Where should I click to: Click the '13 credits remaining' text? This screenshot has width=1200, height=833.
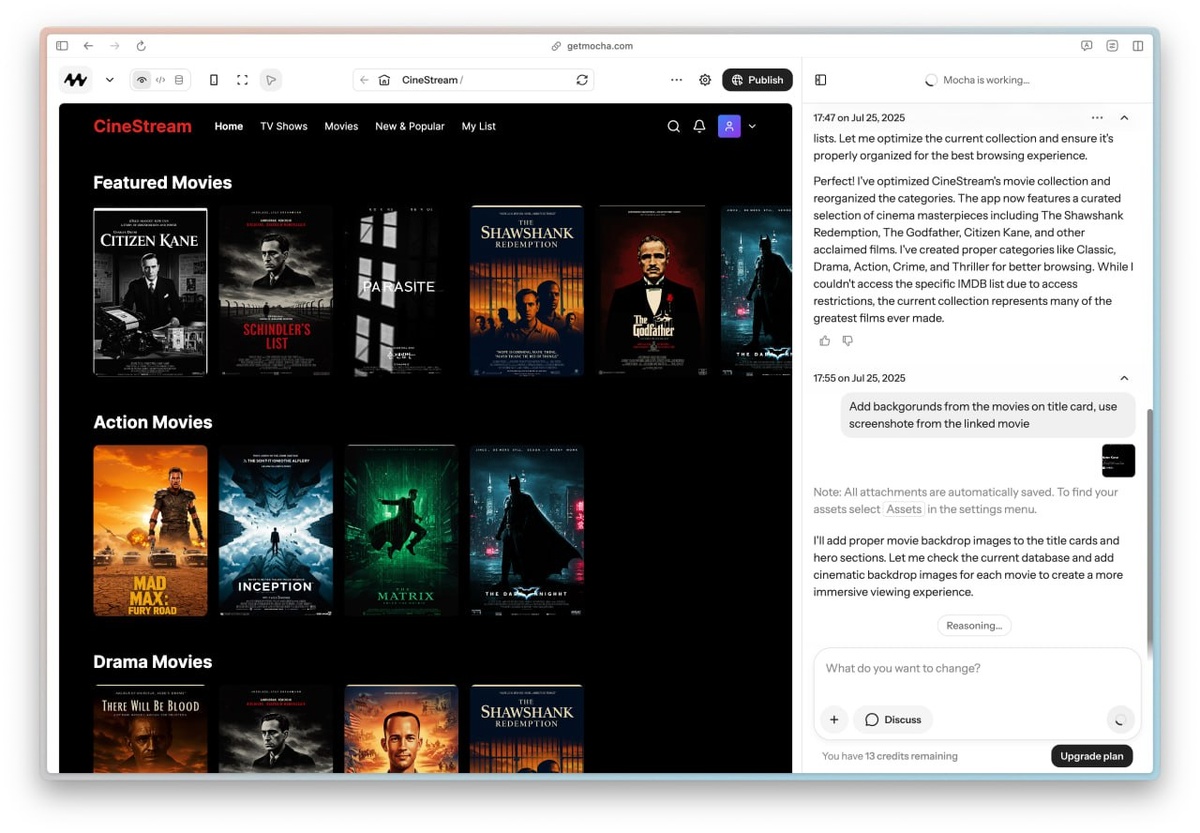pyautogui.click(x=911, y=756)
